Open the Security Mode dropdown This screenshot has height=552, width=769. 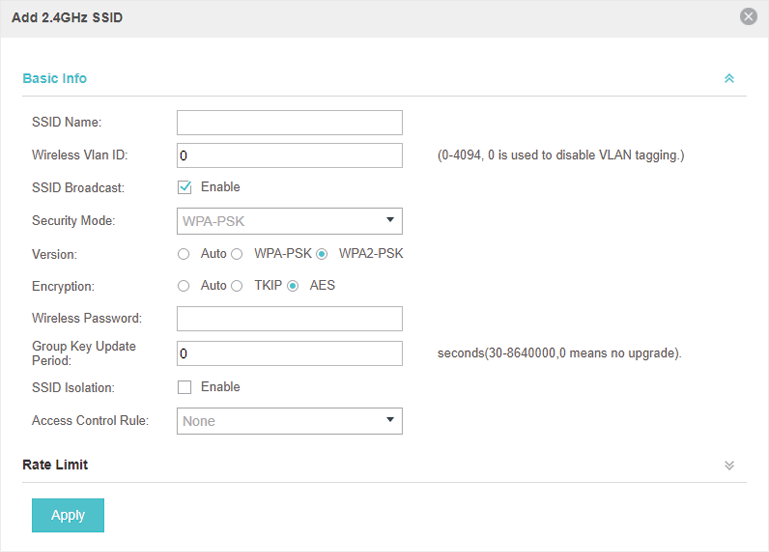coord(290,221)
